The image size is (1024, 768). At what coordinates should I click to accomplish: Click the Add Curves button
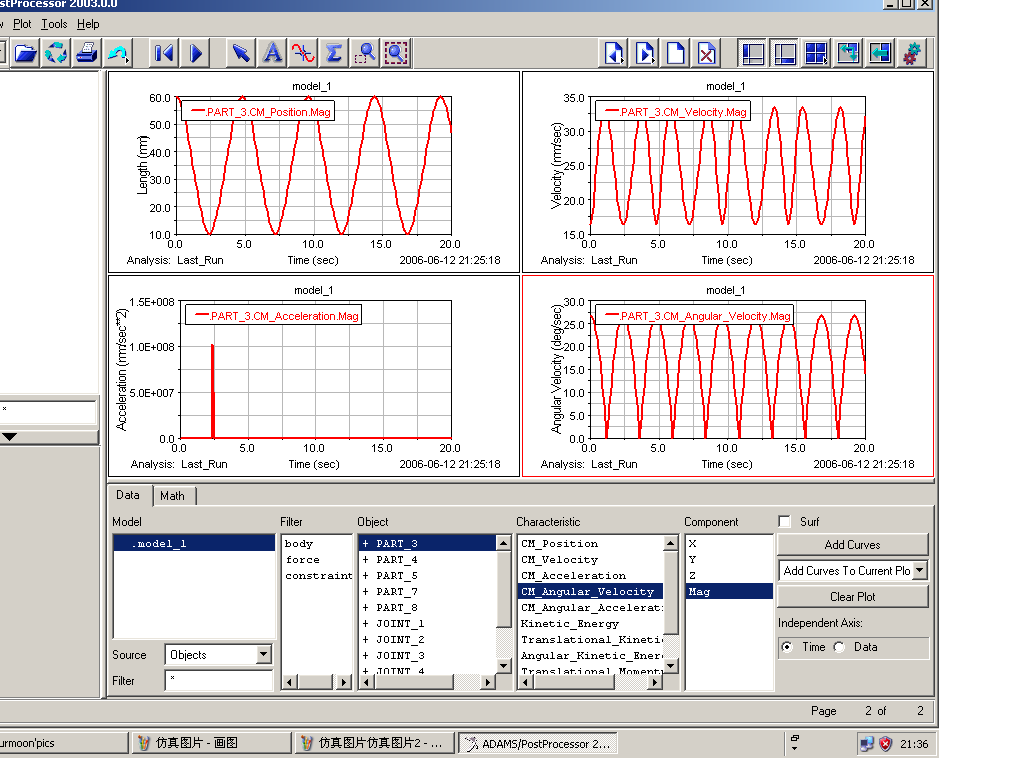pos(852,545)
